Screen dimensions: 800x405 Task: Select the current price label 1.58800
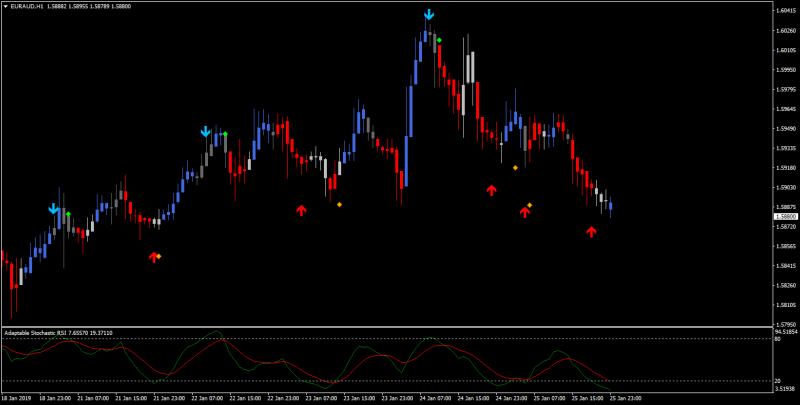[786, 217]
